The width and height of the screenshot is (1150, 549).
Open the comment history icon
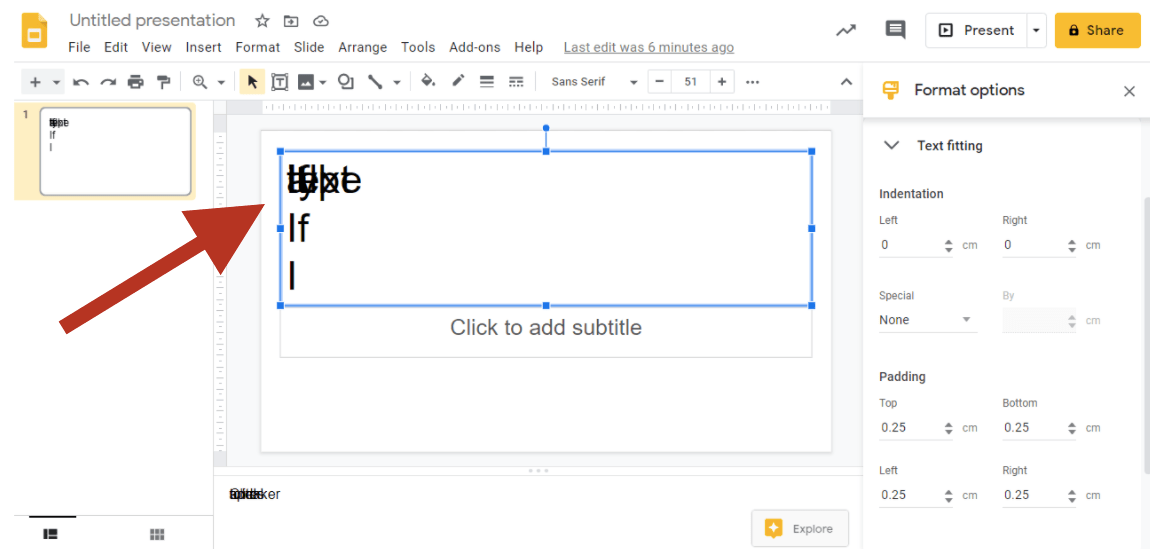pyautogui.click(x=895, y=30)
